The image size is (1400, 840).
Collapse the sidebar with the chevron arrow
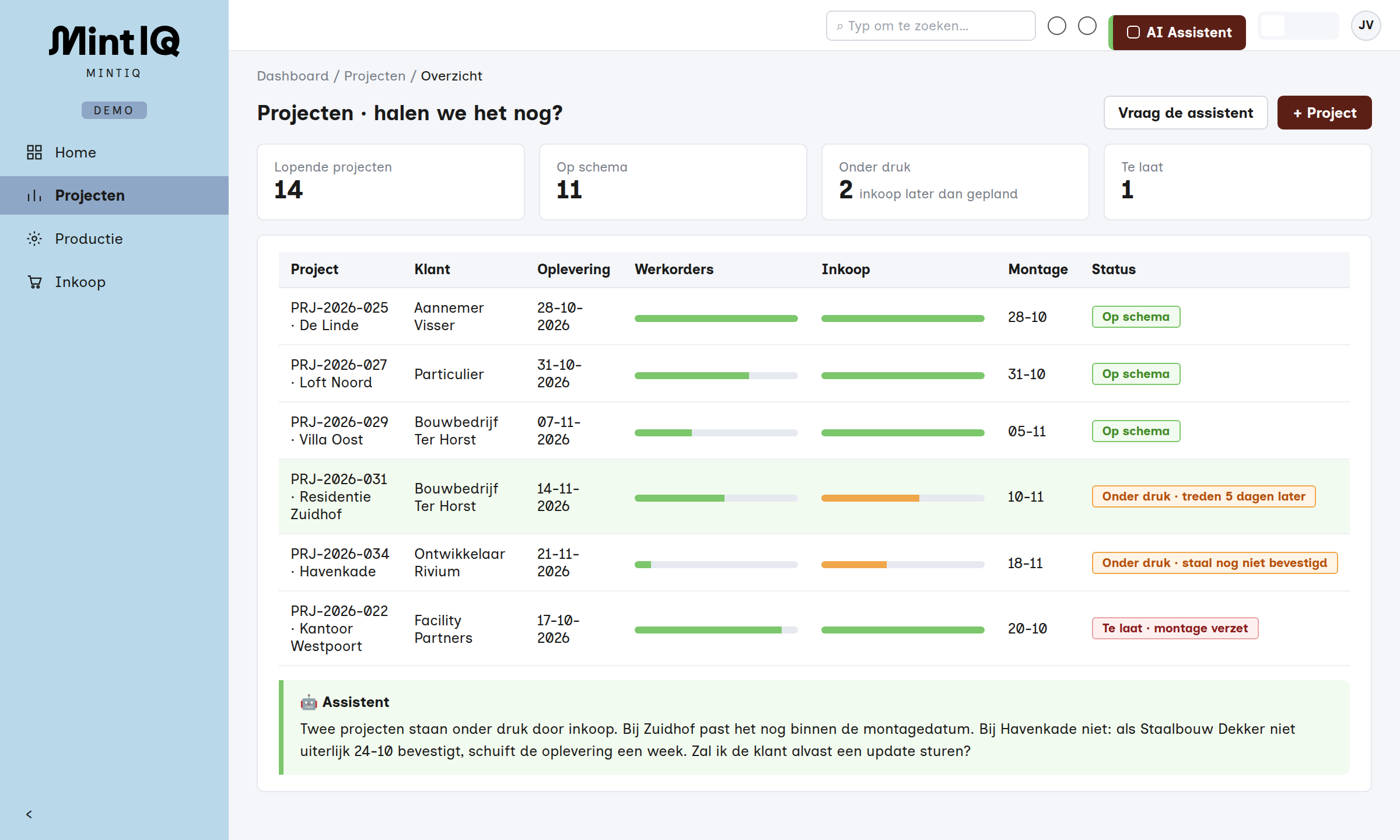pyautogui.click(x=29, y=814)
